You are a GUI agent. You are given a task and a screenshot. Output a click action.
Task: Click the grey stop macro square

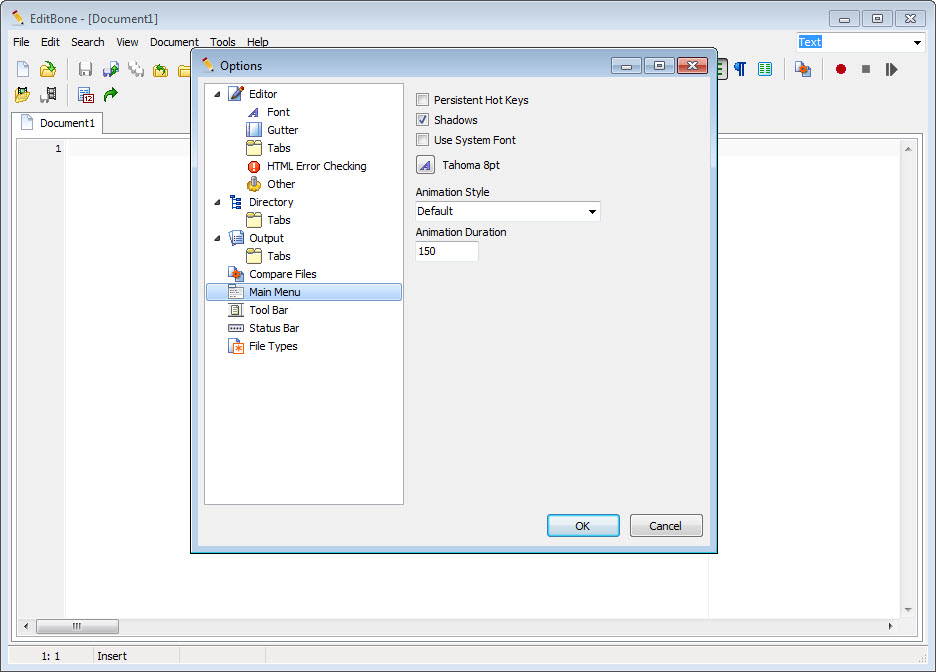(x=866, y=69)
